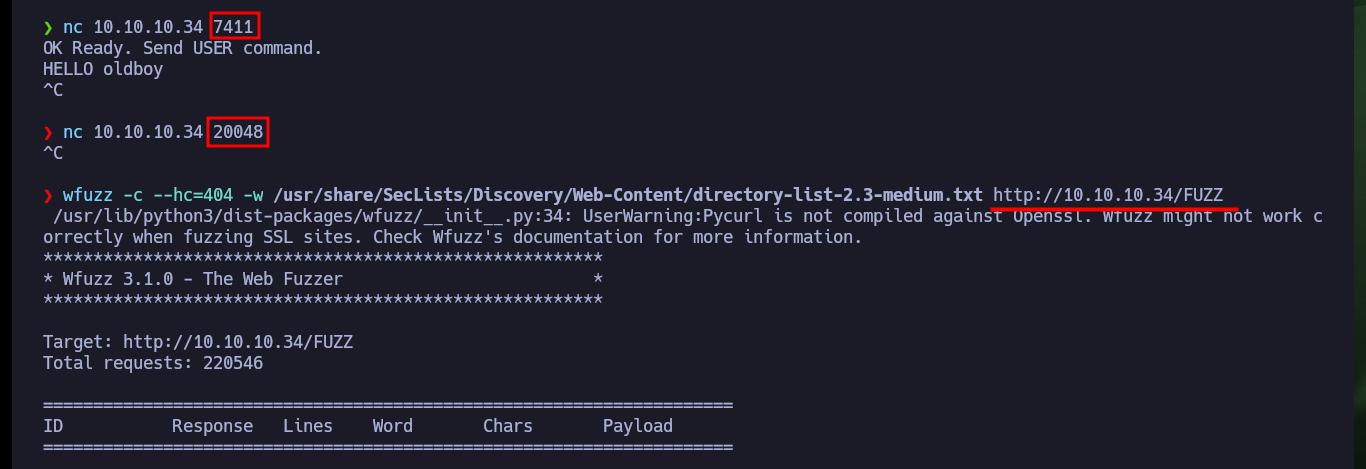Click the green prompt arrow before first nc

pyautogui.click(x=48, y=27)
